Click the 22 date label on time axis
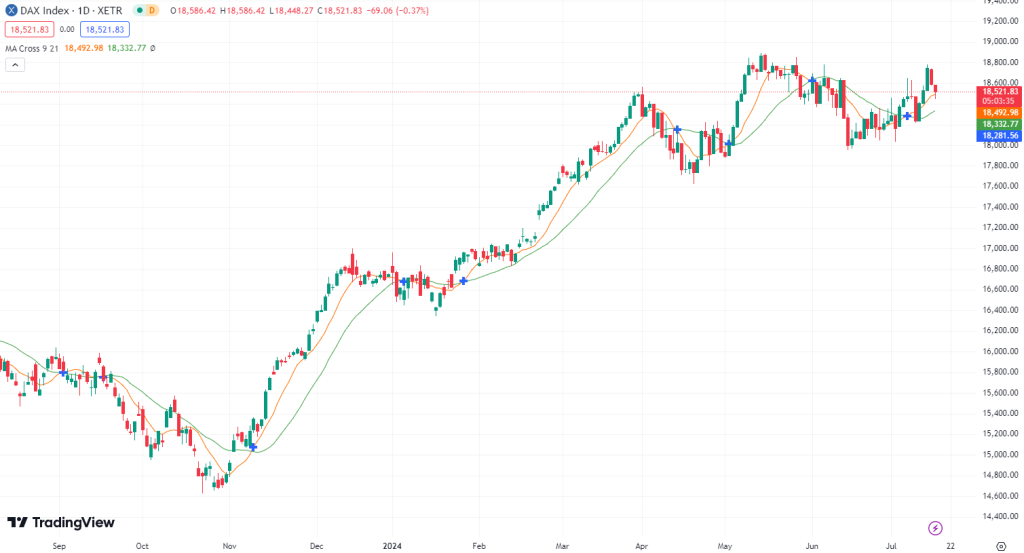1024x553 pixels. (950, 546)
